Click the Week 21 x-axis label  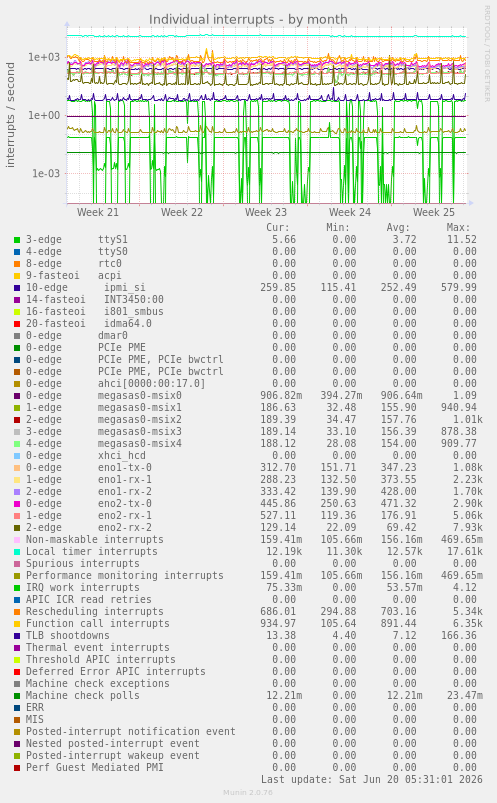point(97,212)
